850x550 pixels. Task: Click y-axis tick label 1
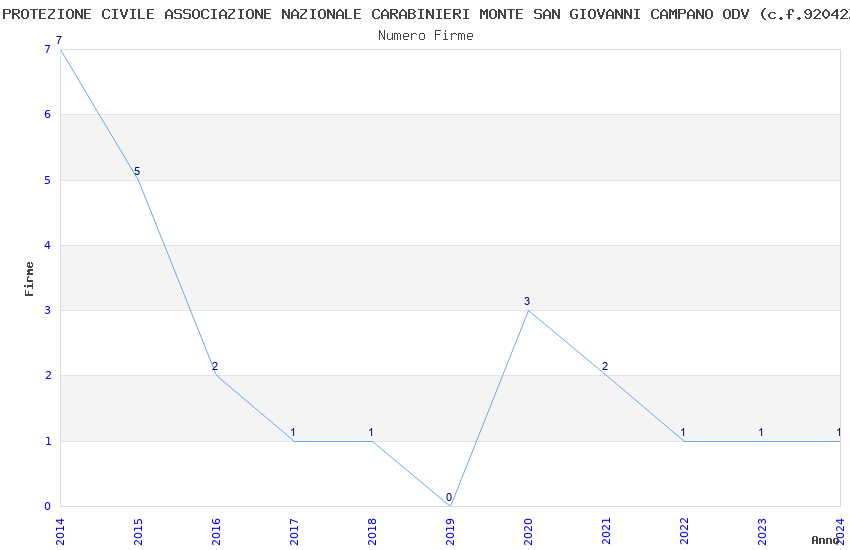(48, 441)
